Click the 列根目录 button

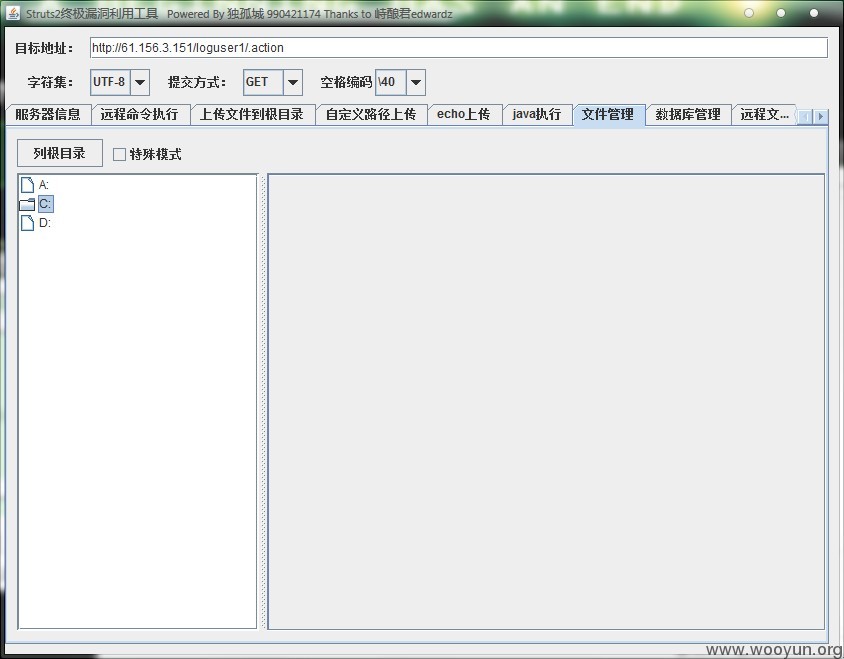tap(60, 153)
